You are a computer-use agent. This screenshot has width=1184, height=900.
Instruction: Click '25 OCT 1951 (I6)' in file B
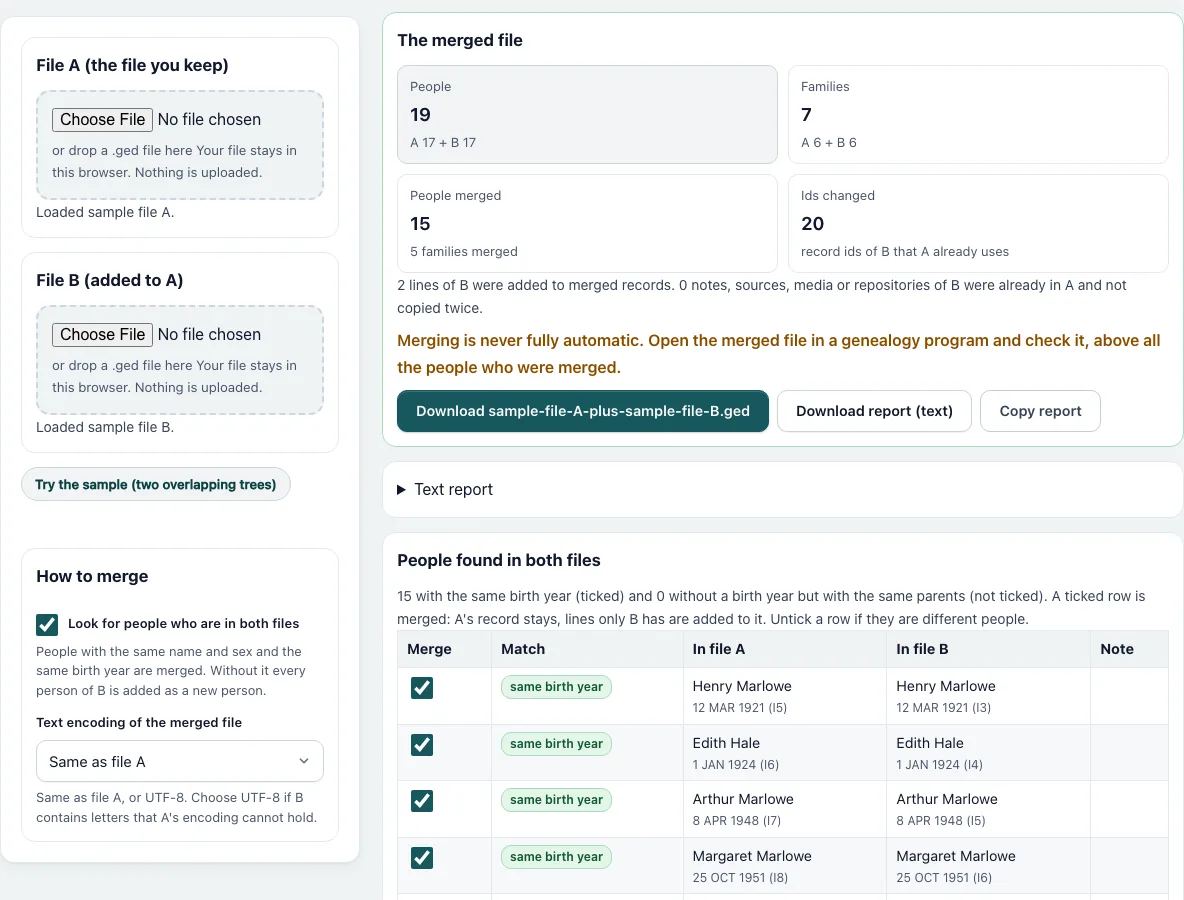point(944,877)
